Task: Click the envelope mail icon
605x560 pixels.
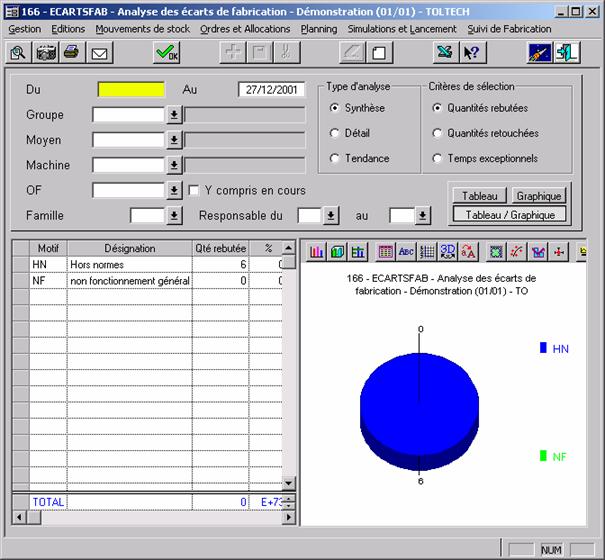Action: 100,52
